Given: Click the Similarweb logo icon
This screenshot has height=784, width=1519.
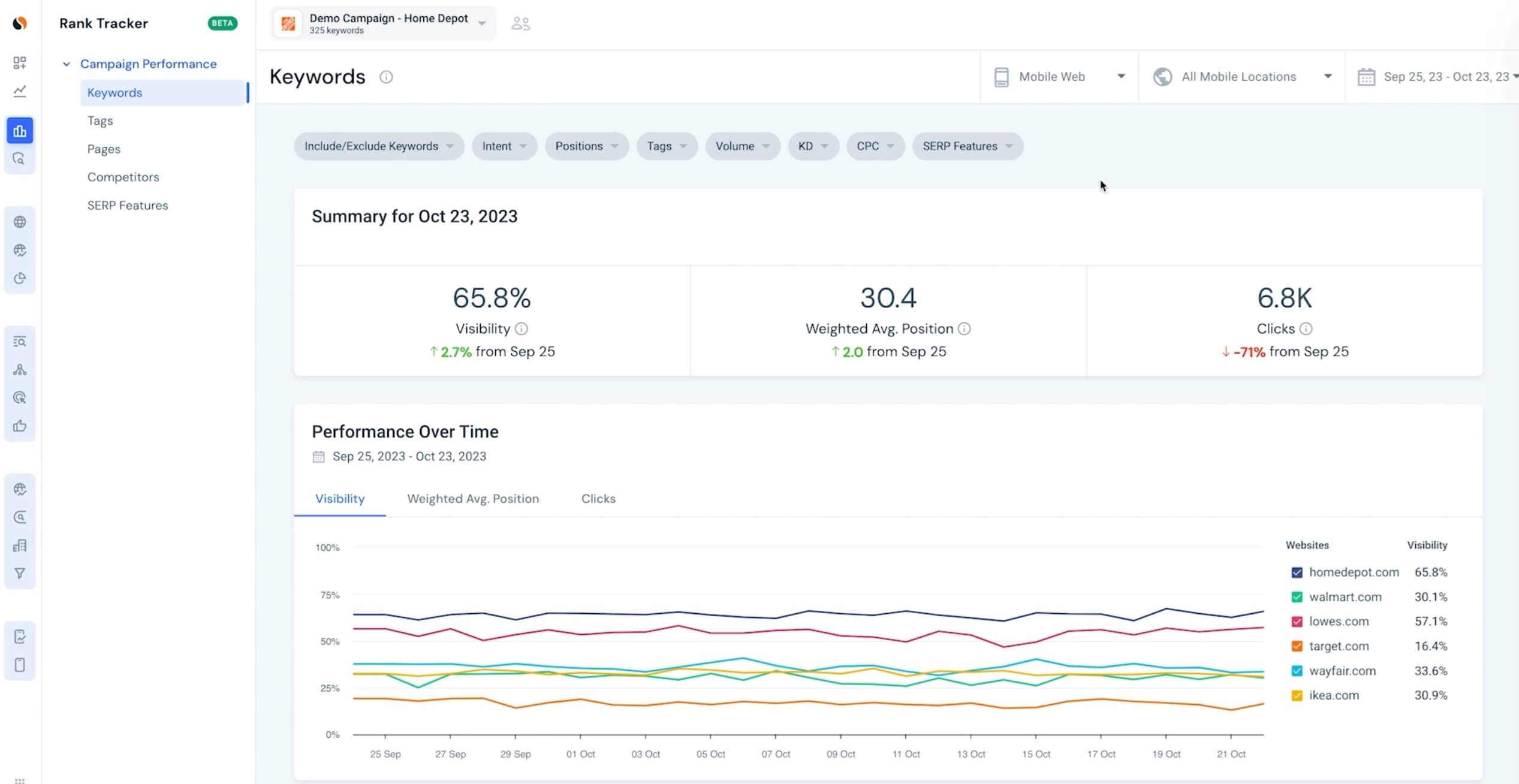Looking at the screenshot, I should (20, 23).
